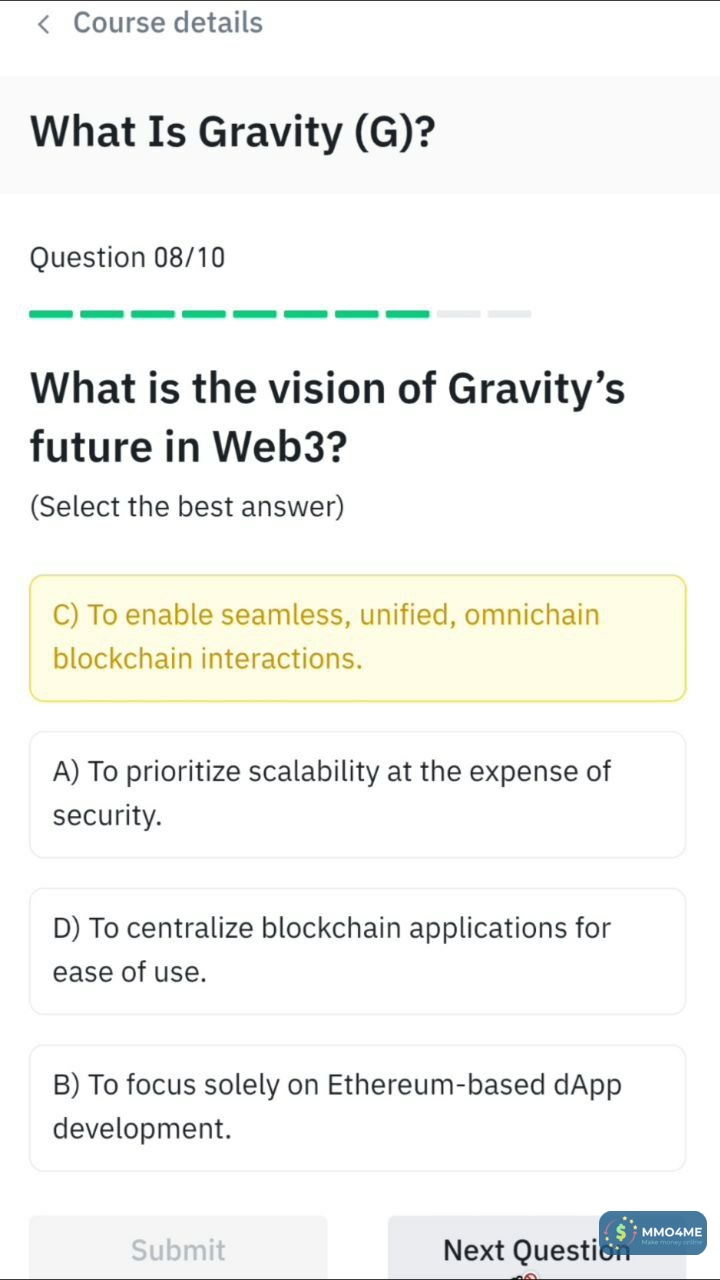Tap the Question 08/10 counter
The width and height of the screenshot is (720, 1280).
click(x=128, y=258)
